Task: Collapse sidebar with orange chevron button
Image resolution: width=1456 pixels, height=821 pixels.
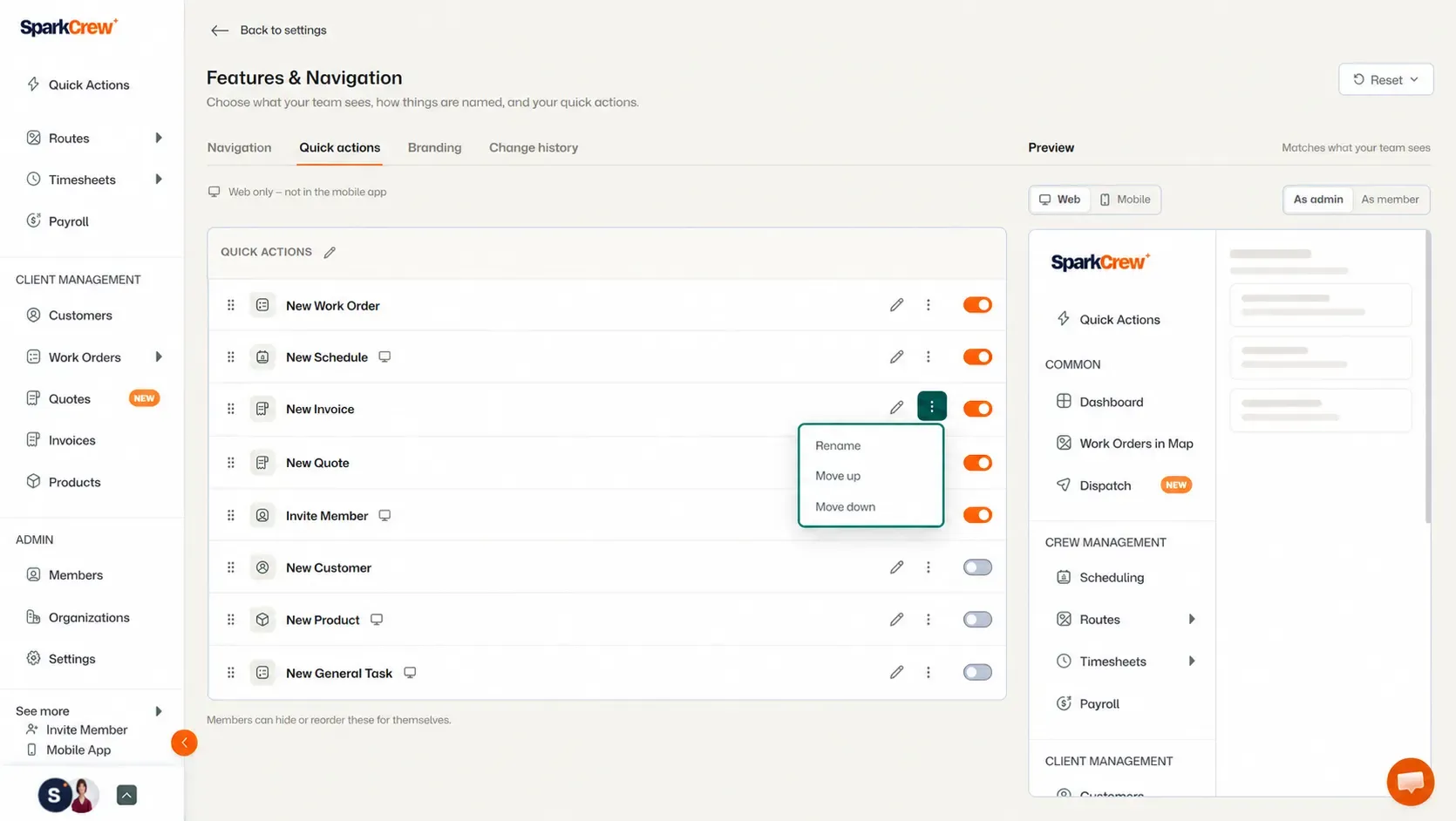Action: 184,743
